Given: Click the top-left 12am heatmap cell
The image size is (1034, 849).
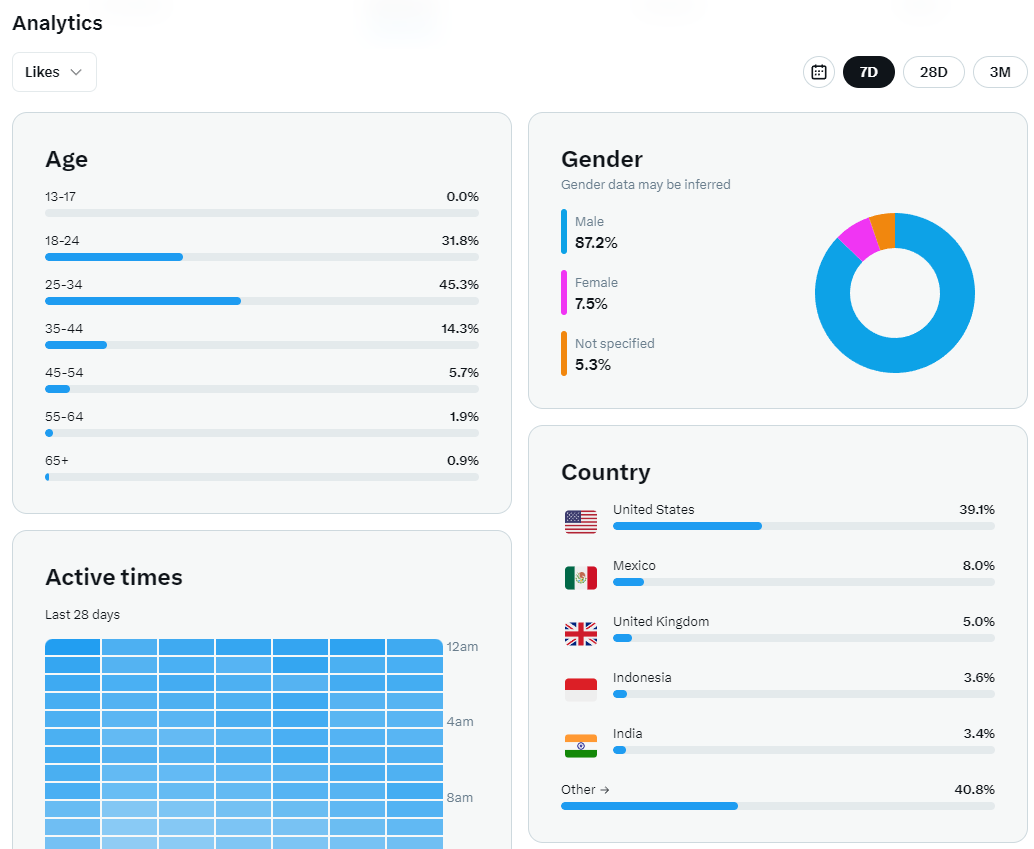Looking at the screenshot, I should [x=73, y=646].
